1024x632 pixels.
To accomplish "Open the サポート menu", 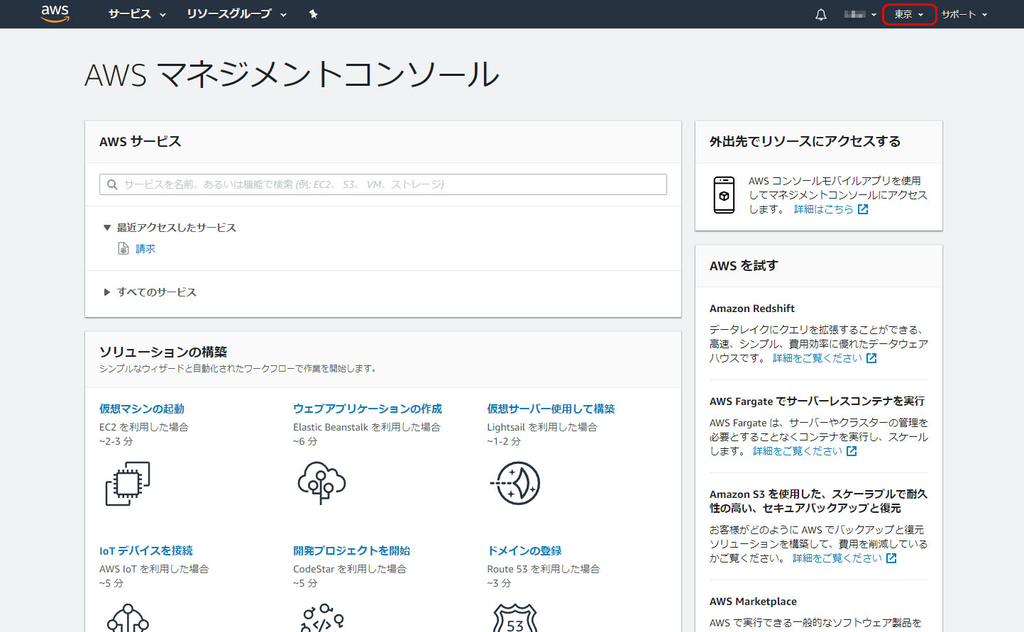I will click(964, 14).
